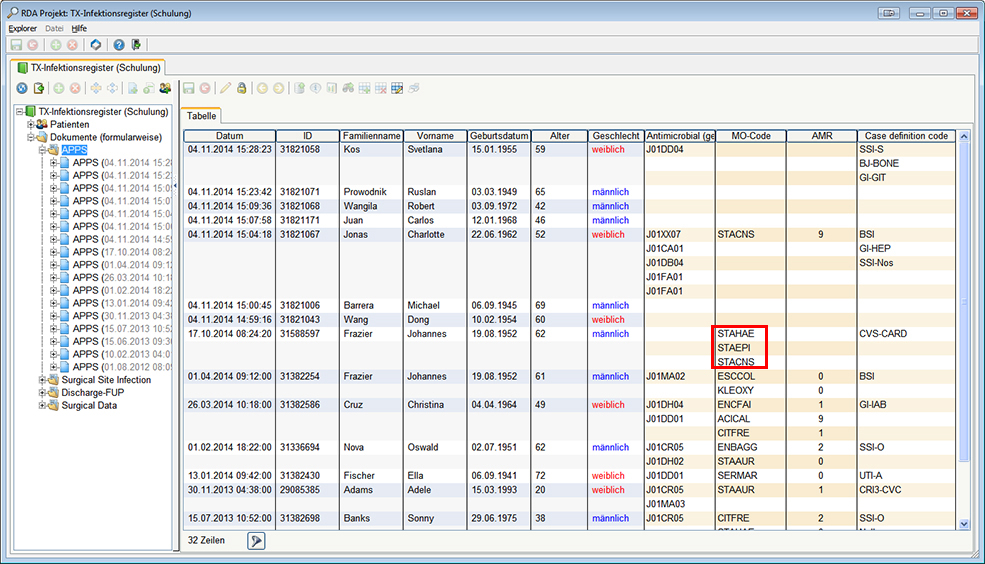Screen dimensions: 985x564
Task: Click the exit door icon in top toolbar
Action: pyautogui.click(x=135, y=45)
